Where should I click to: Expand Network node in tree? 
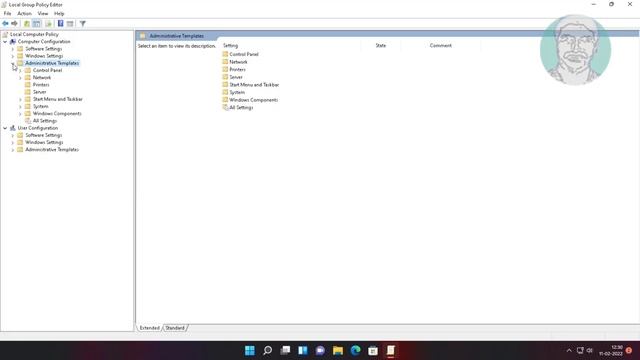(x=20, y=78)
